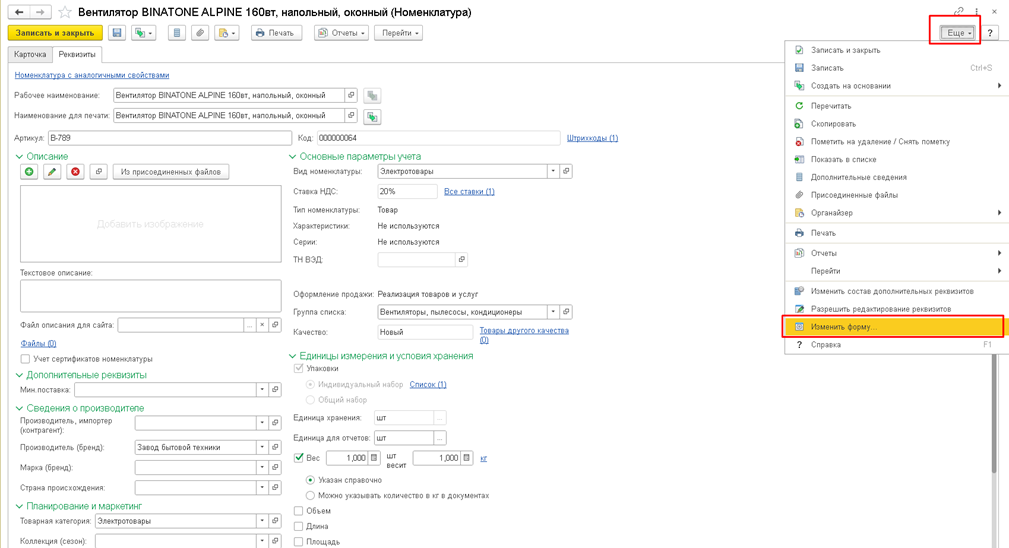The image size is (1009, 548).
Task: Click the red delete image icon
Action: [75, 172]
